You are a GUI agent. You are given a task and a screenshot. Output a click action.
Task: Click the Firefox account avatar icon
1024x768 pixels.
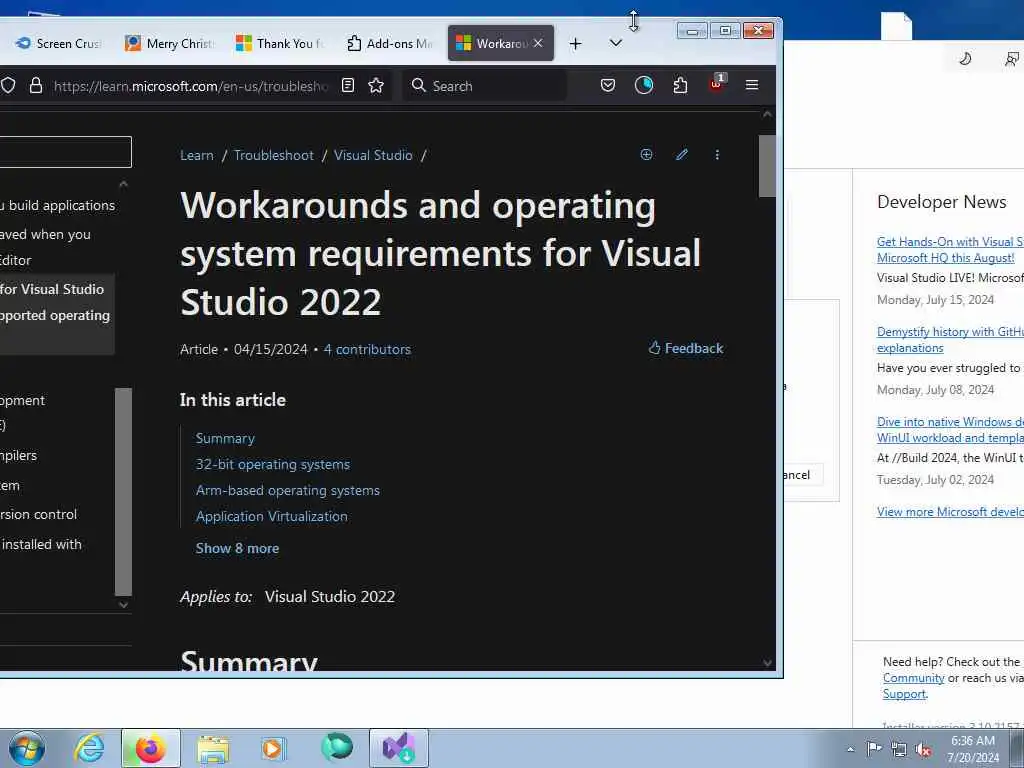click(644, 86)
